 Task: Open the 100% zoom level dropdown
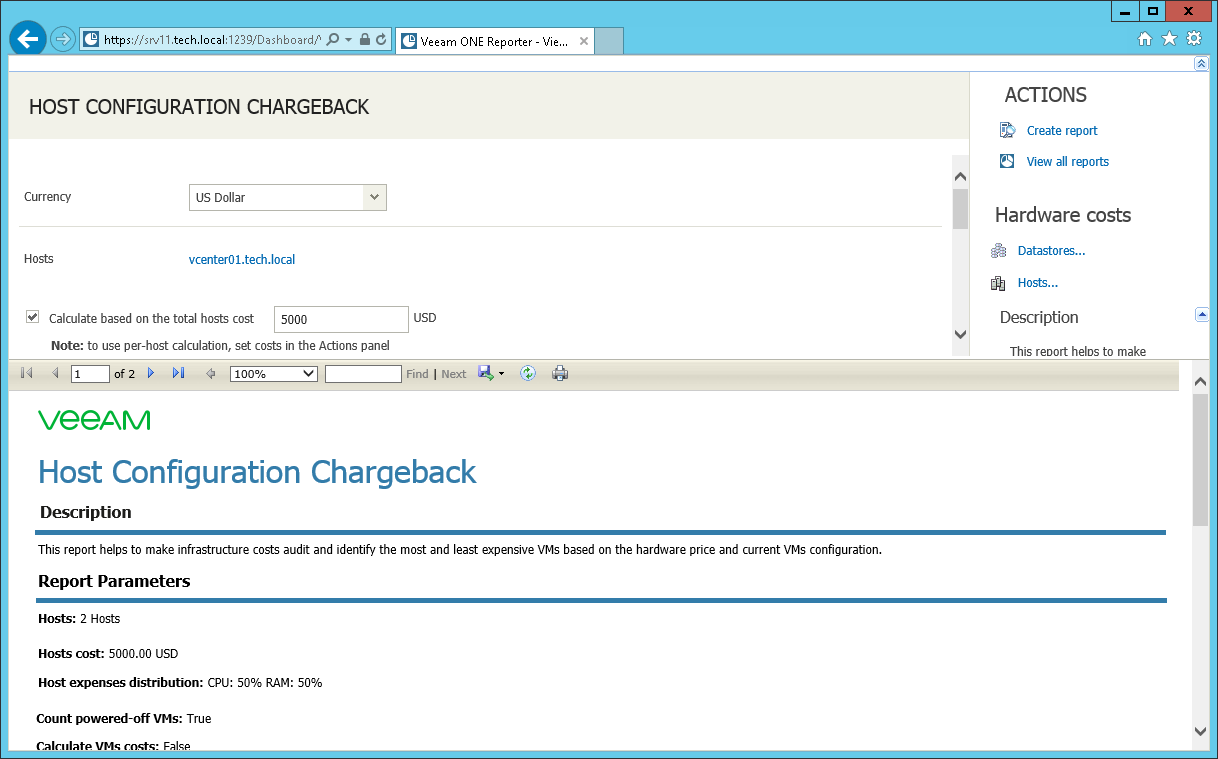(274, 374)
